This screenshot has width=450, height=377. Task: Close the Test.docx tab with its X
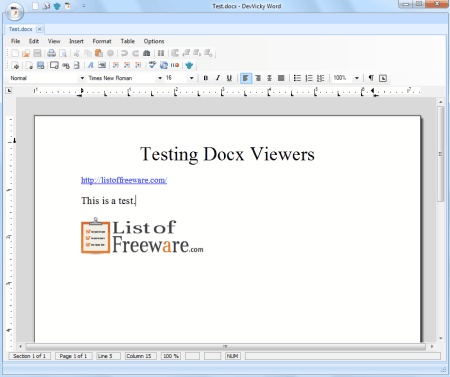click(39, 29)
